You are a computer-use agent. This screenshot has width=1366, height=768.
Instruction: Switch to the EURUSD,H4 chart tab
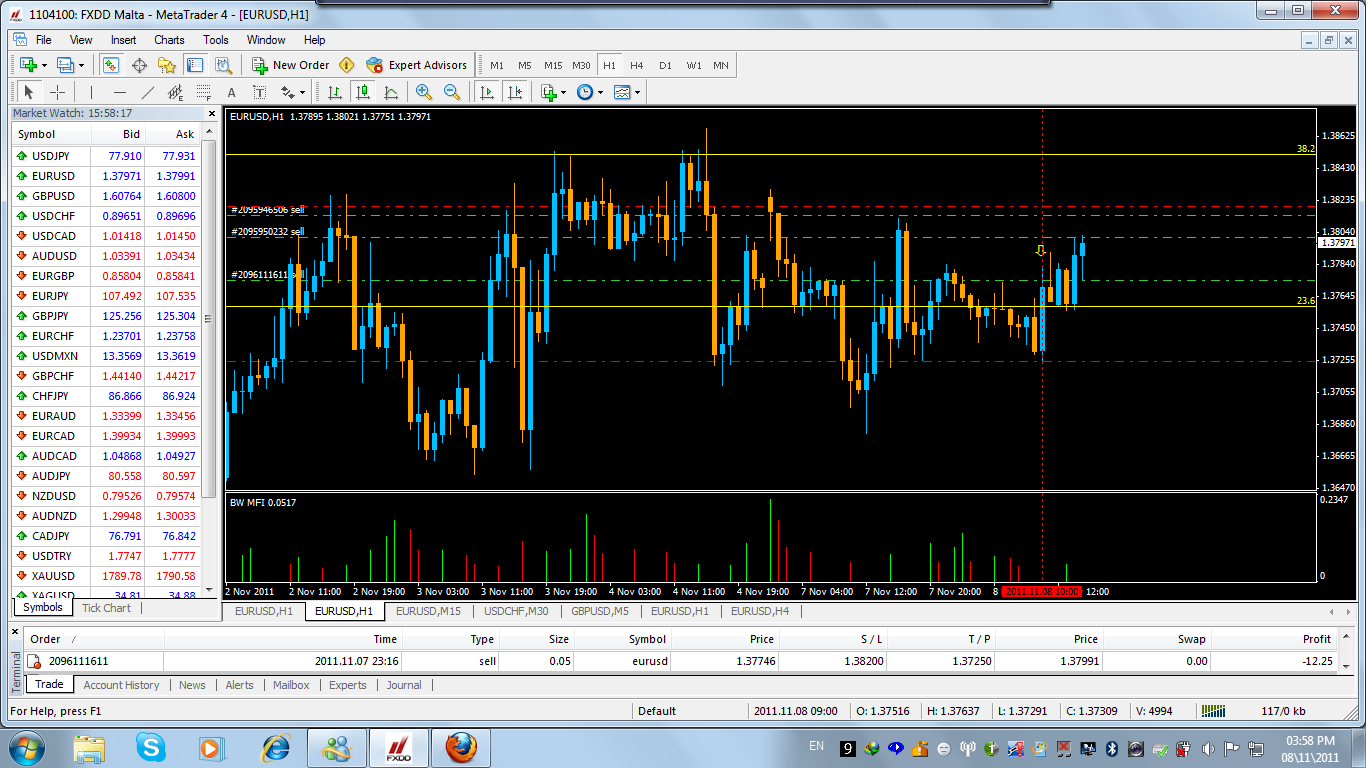(x=760, y=611)
